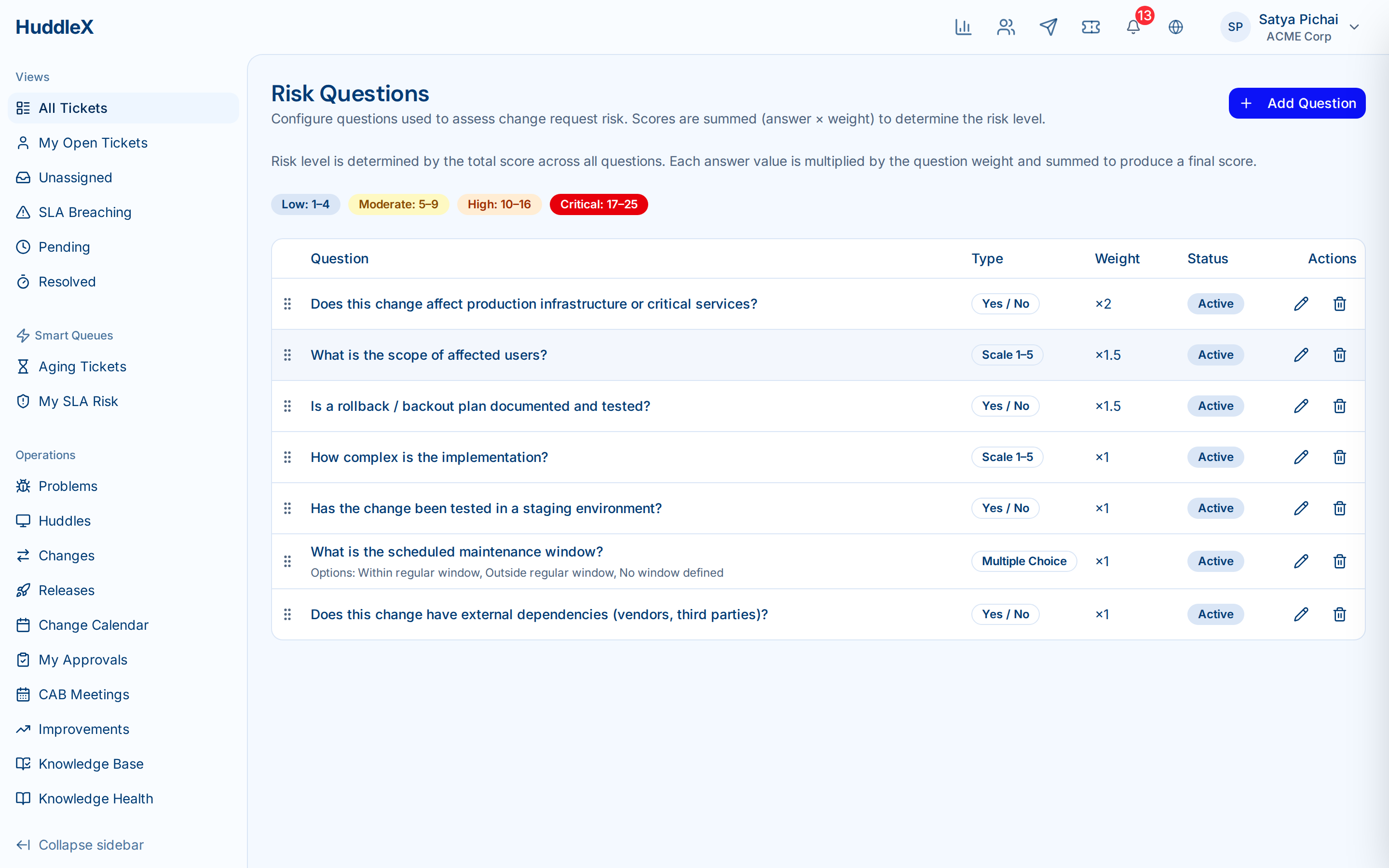
Task: Grab drag handle of external dependencies row
Action: pos(287,614)
